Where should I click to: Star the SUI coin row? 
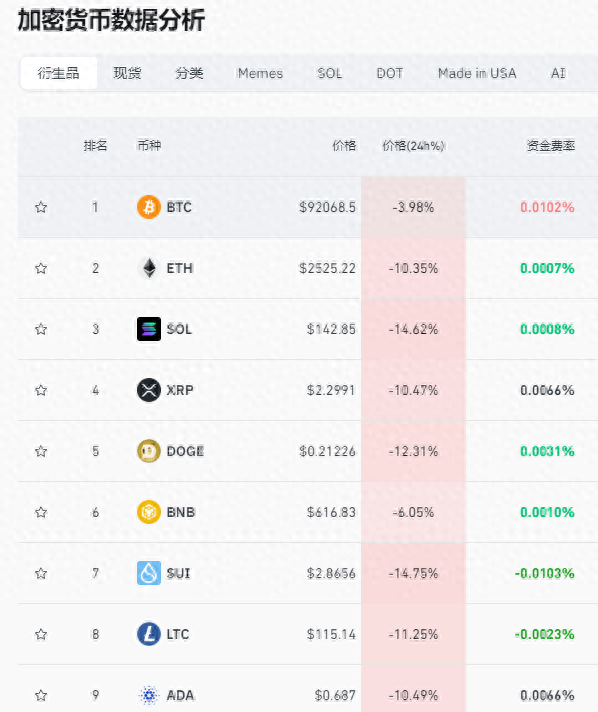point(41,573)
